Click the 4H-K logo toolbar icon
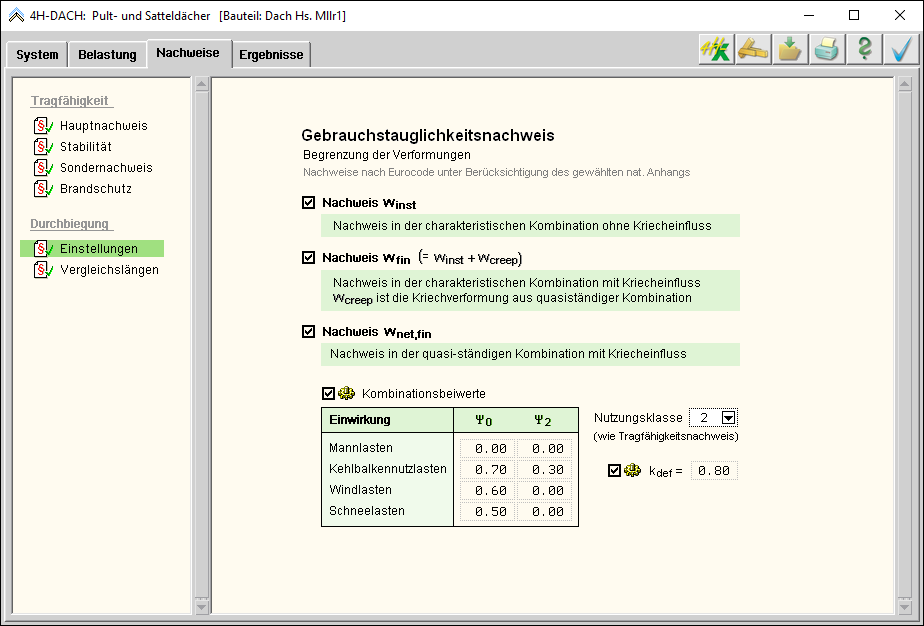 (x=715, y=50)
